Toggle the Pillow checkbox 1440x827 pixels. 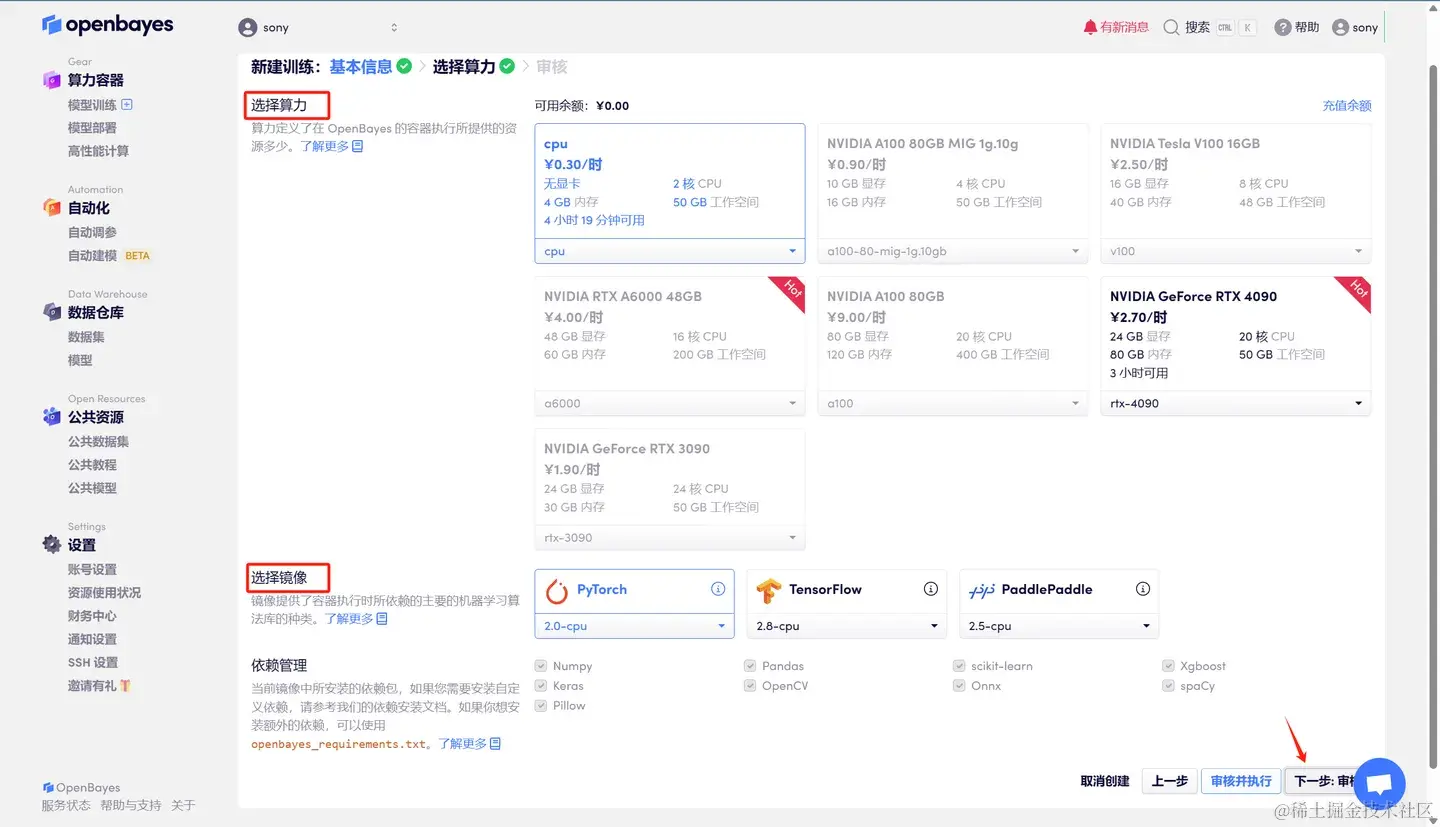pyautogui.click(x=541, y=705)
